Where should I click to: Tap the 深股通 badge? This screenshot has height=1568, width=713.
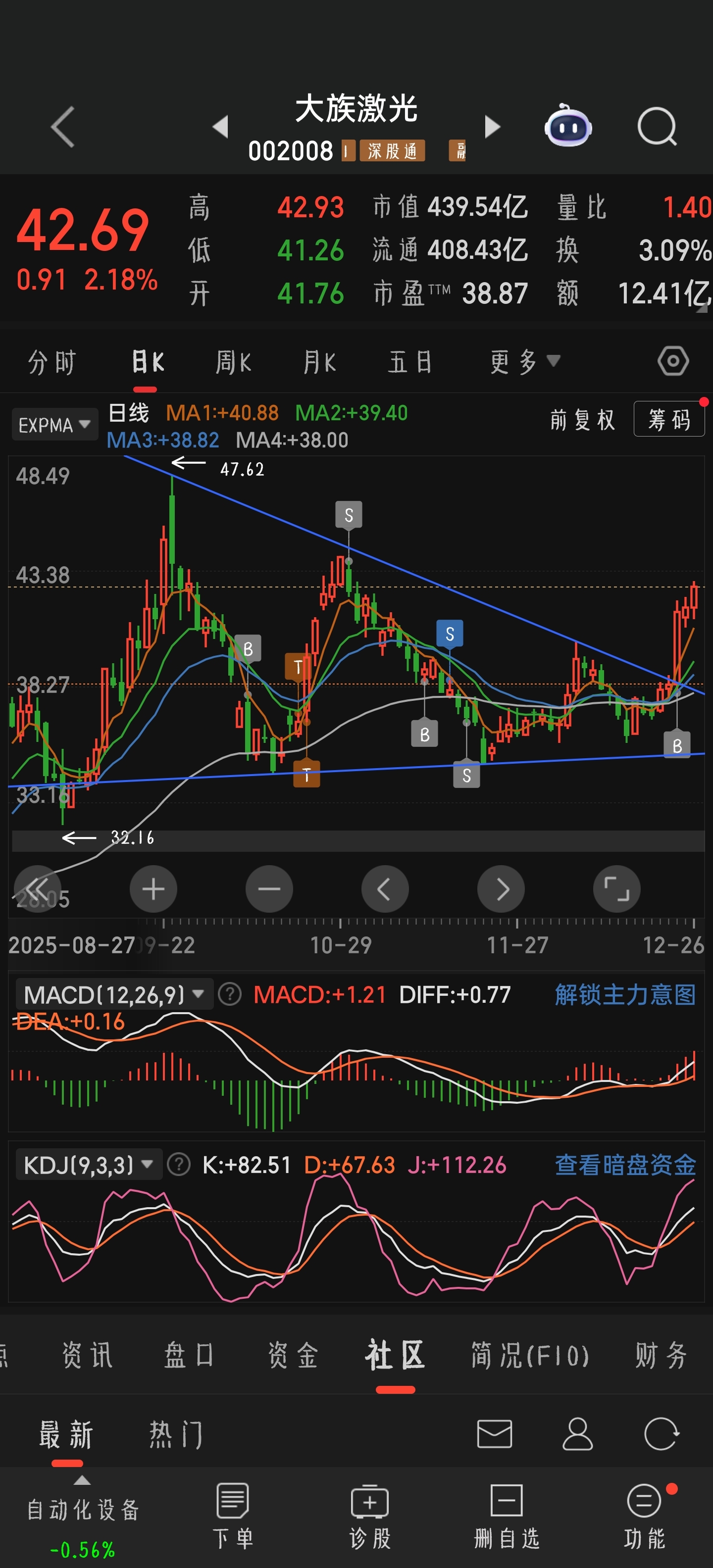pyautogui.click(x=392, y=150)
